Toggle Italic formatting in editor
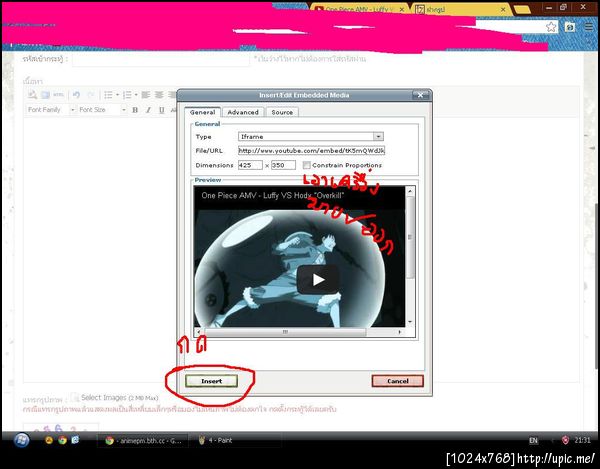Viewport: 600px width, 469px height. point(148,110)
